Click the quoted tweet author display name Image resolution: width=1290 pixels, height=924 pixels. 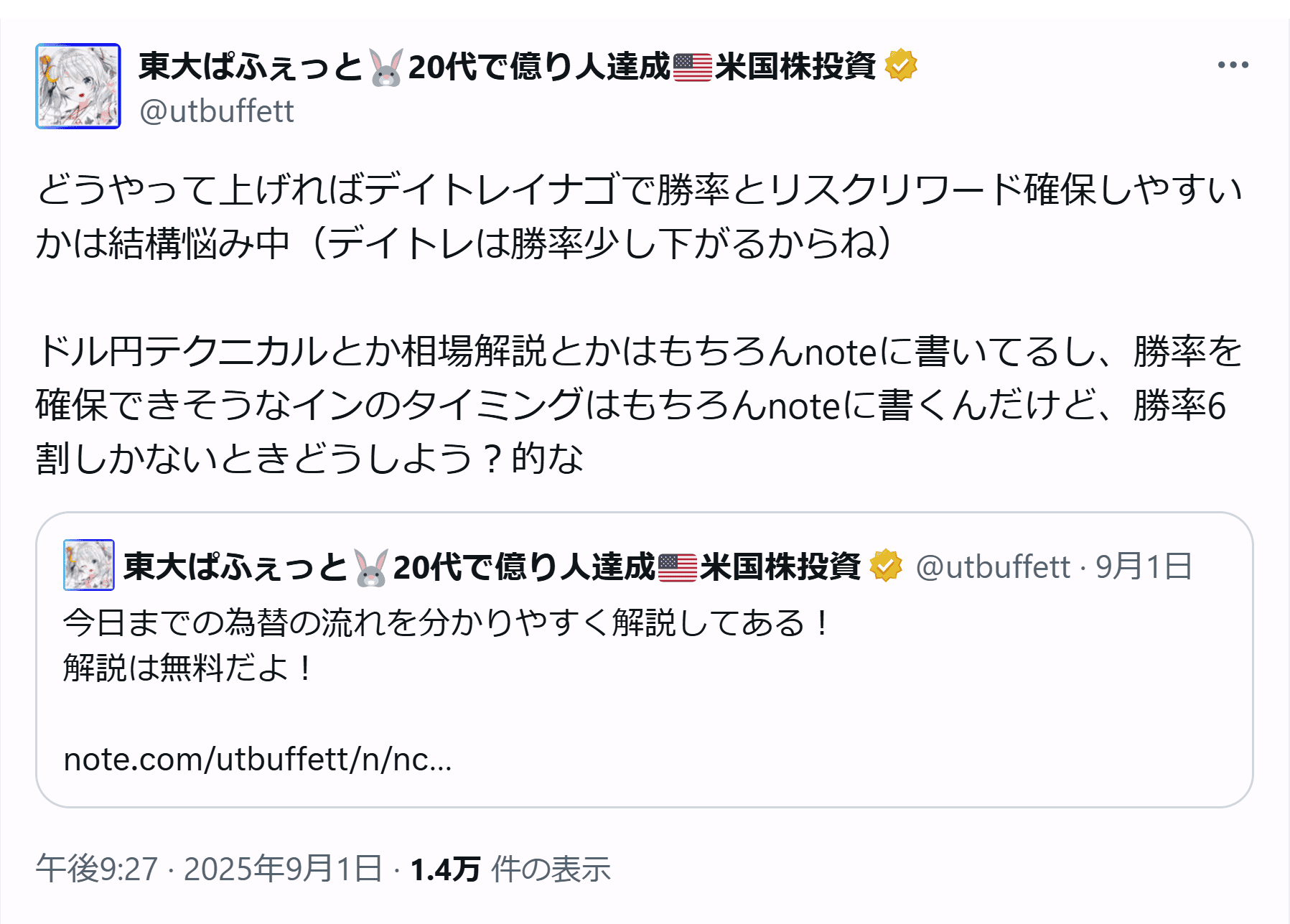[235, 567]
